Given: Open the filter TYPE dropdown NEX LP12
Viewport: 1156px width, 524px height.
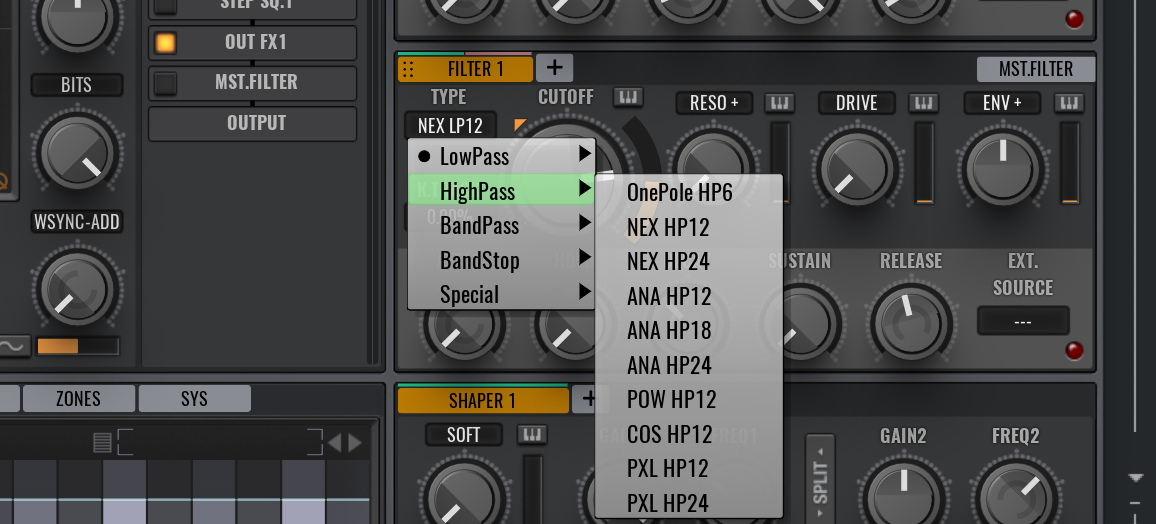Looking at the screenshot, I should point(450,126).
